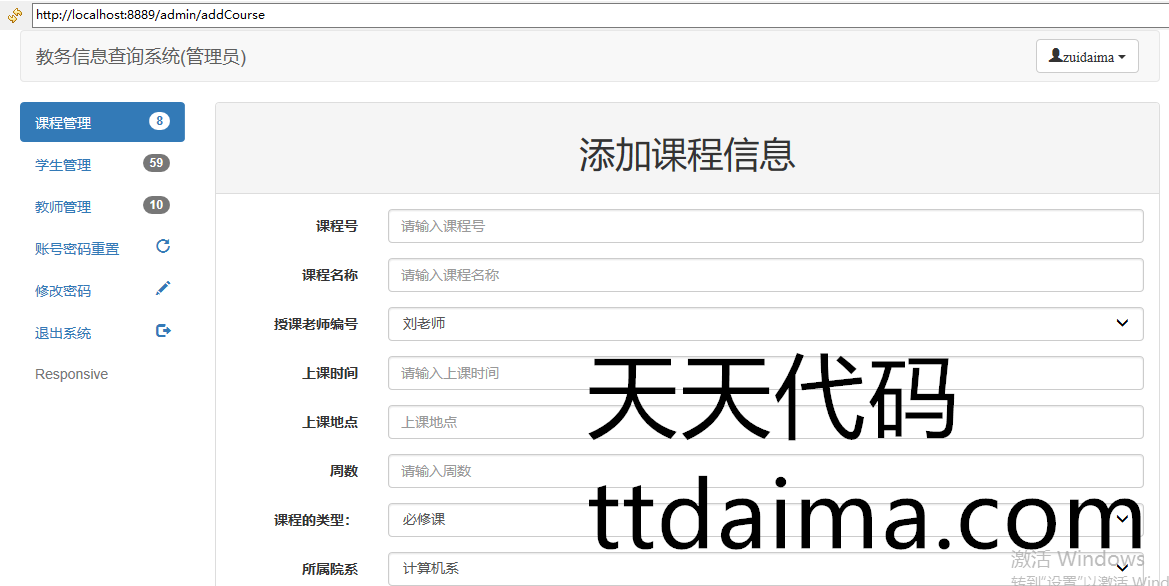Open the zuidaima user dropdown menu

(x=1087, y=57)
